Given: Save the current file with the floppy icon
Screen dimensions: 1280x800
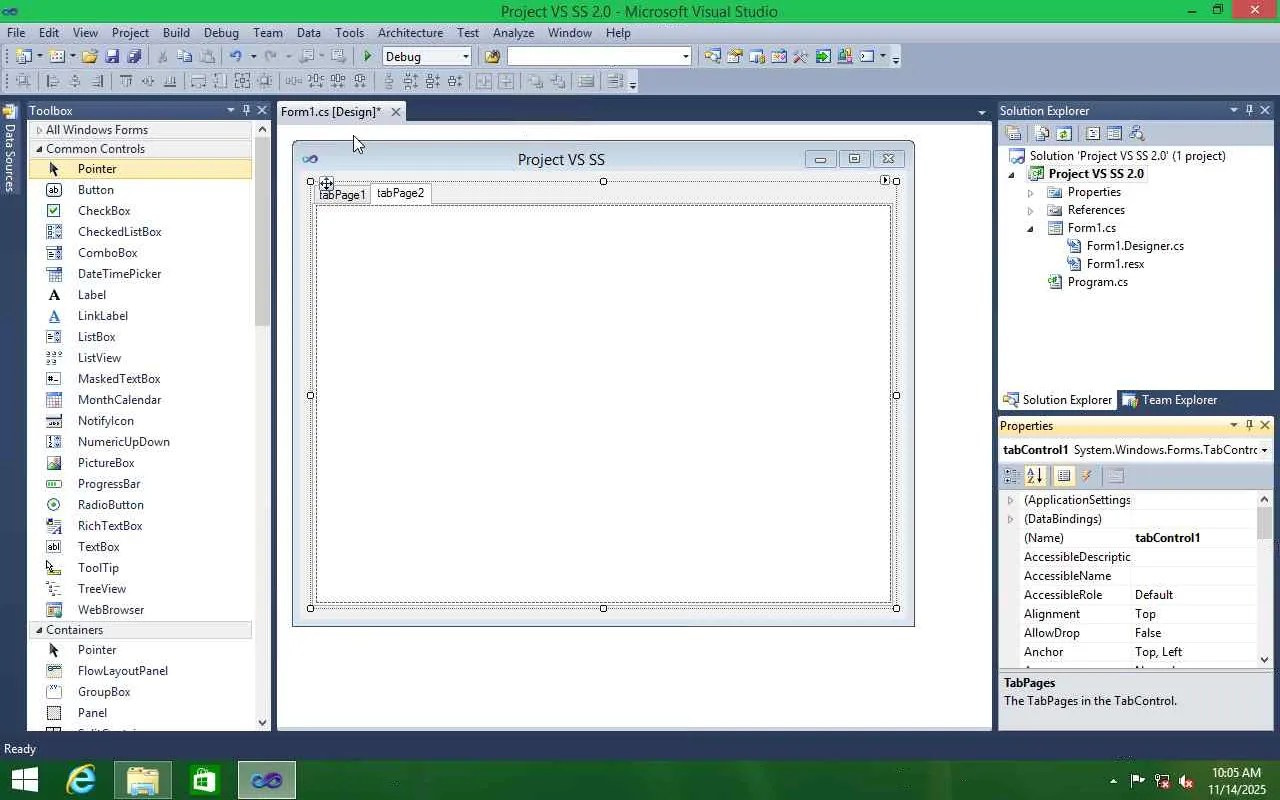Looking at the screenshot, I should [112, 57].
